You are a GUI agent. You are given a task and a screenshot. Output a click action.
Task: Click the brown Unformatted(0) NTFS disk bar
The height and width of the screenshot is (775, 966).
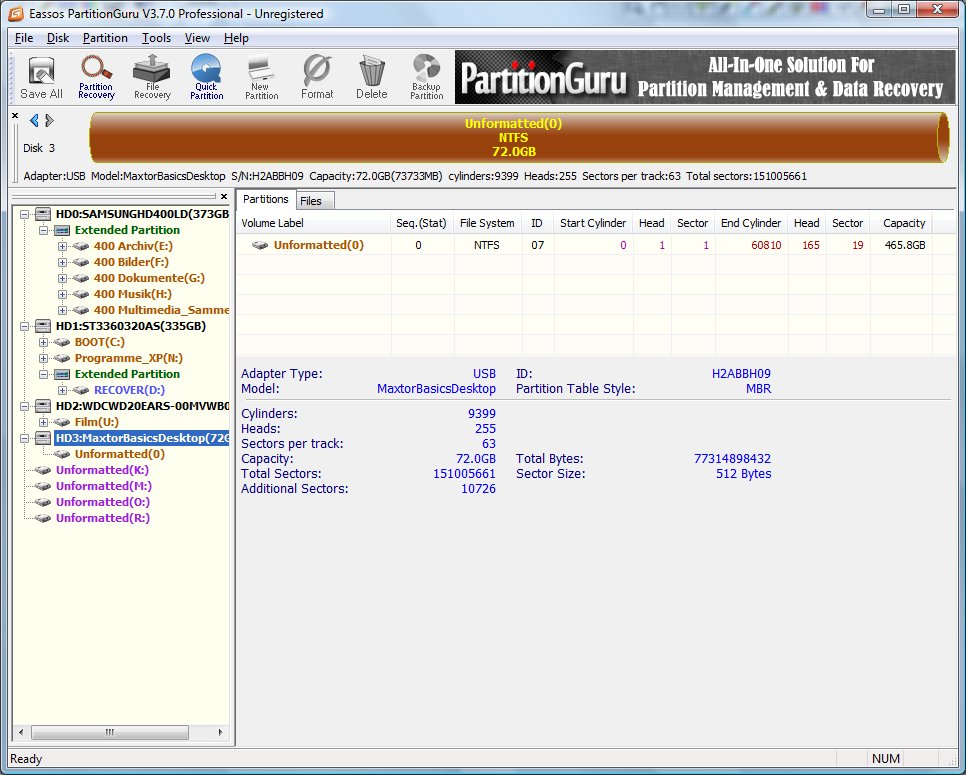(x=519, y=137)
